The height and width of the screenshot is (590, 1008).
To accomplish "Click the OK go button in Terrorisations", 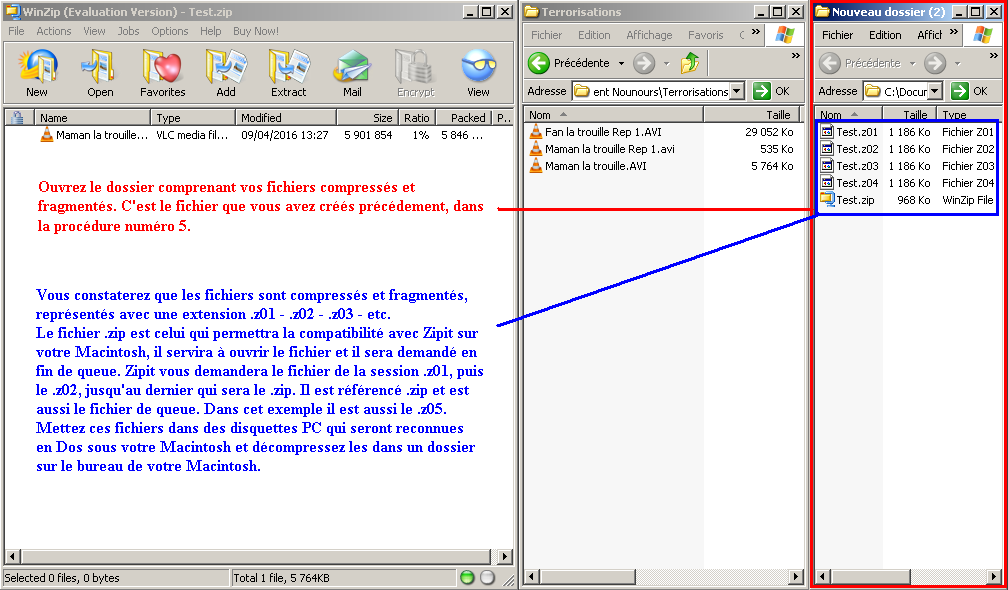I will tap(772, 91).
